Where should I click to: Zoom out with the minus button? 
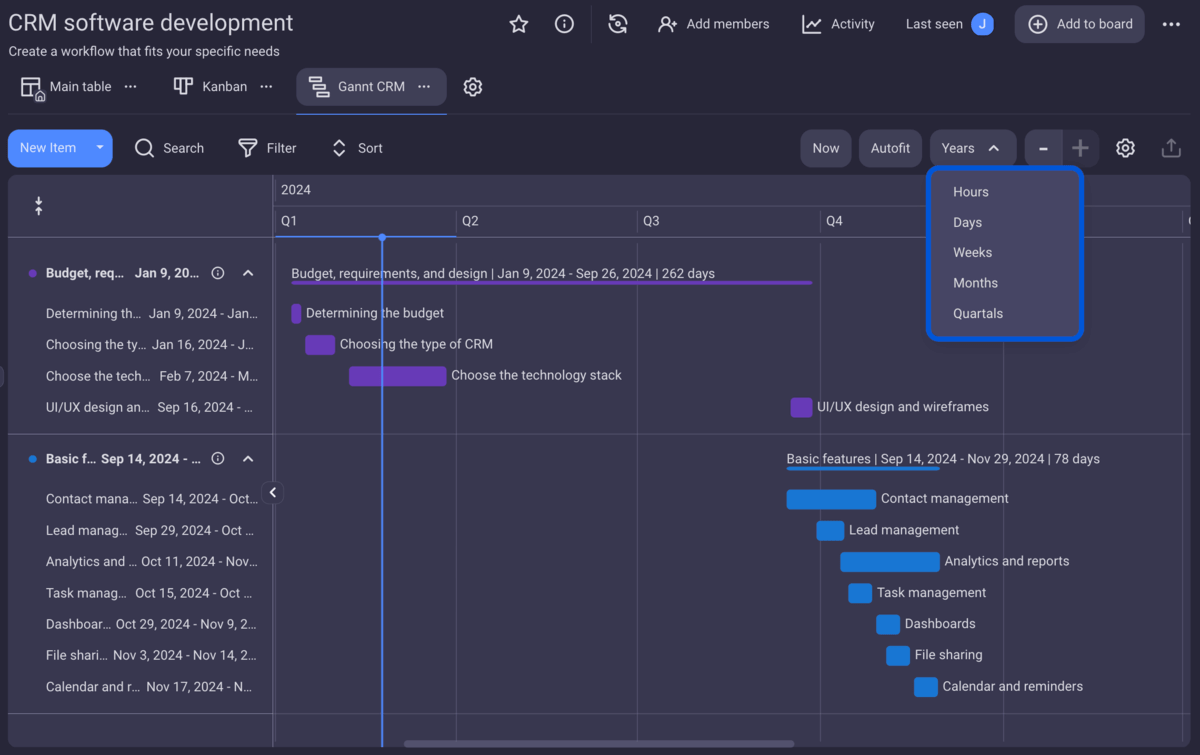[x=1043, y=148]
